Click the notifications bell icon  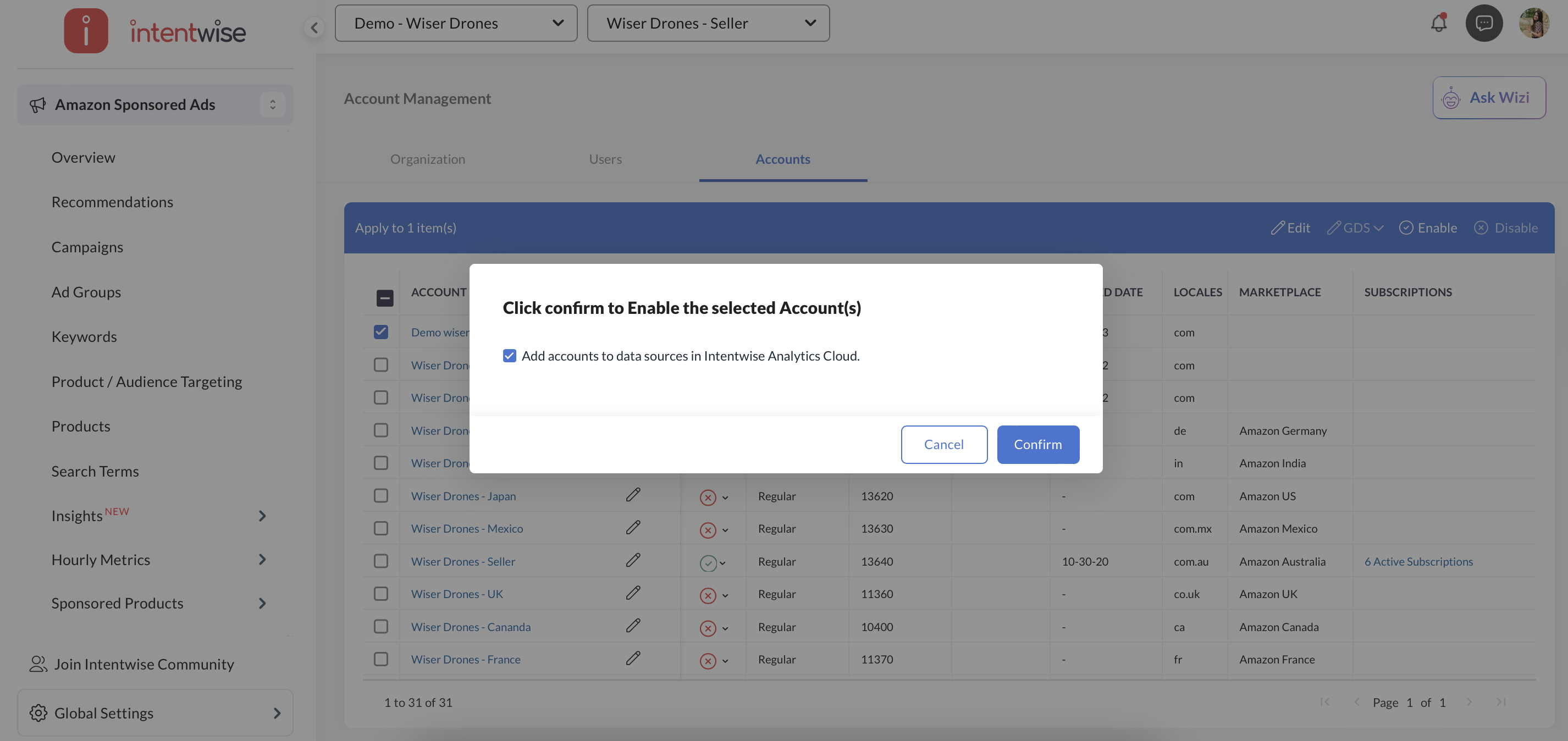coord(1438,23)
